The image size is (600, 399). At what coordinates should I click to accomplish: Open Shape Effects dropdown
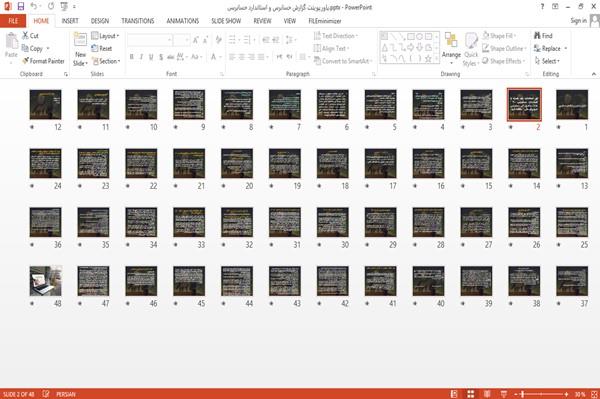tap(504, 61)
